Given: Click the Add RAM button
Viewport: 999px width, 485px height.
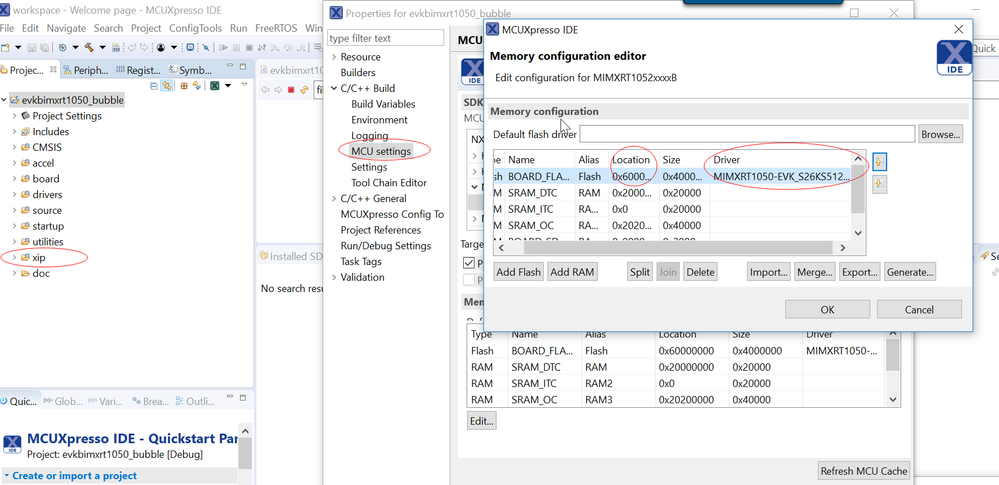Looking at the screenshot, I should (x=572, y=272).
